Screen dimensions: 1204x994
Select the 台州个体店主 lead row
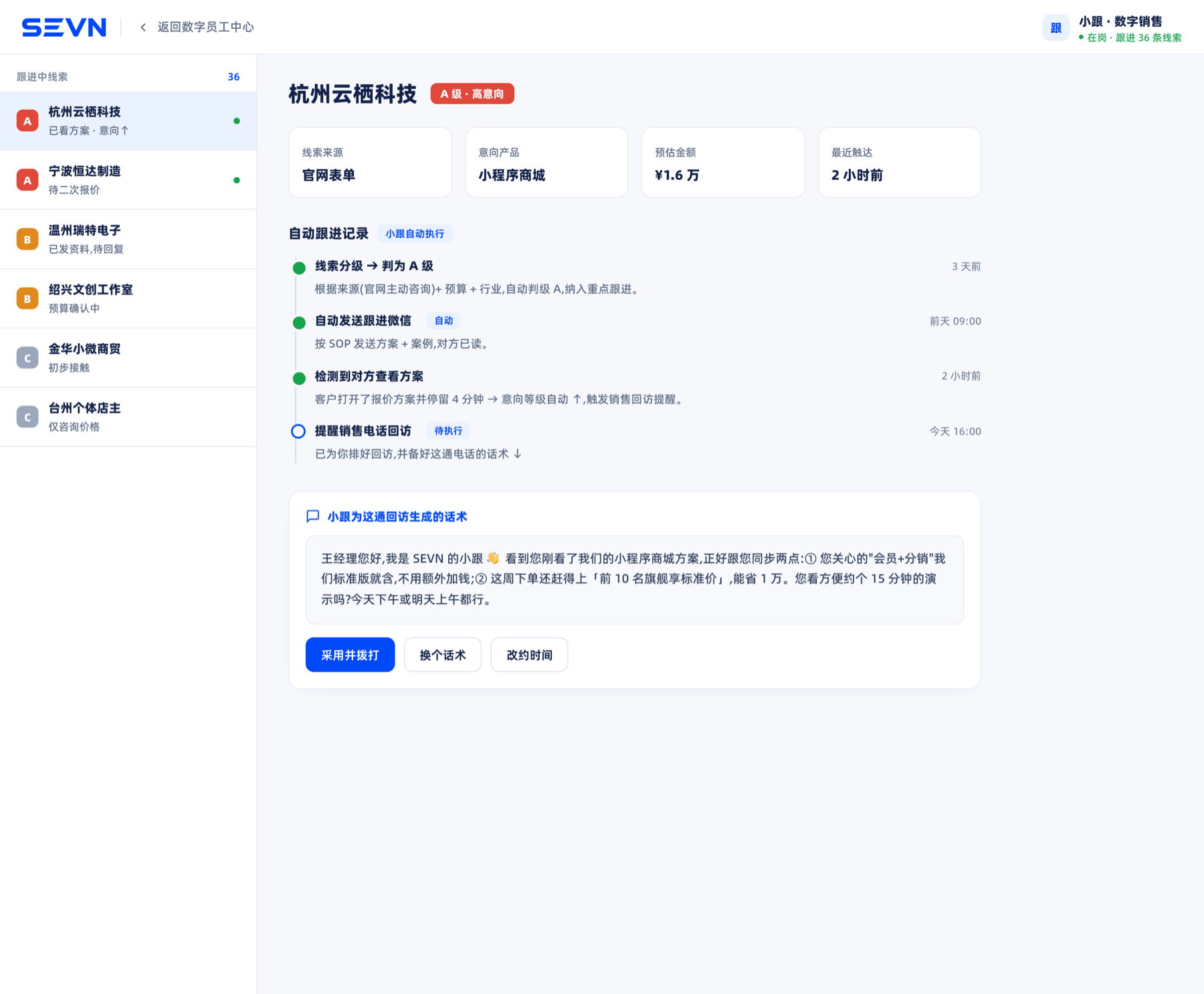128,417
